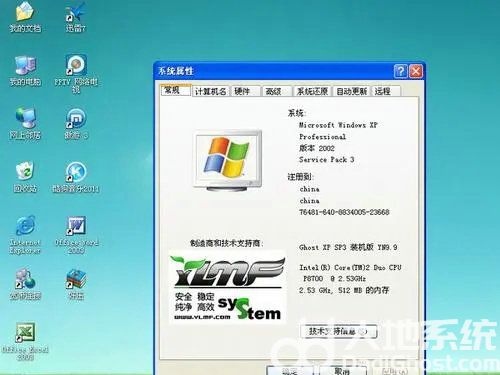Launch the Thunder 7 (迅雷7) shortcut
The height and width of the screenshot is (375, 500).
click(x=75, y=17)
